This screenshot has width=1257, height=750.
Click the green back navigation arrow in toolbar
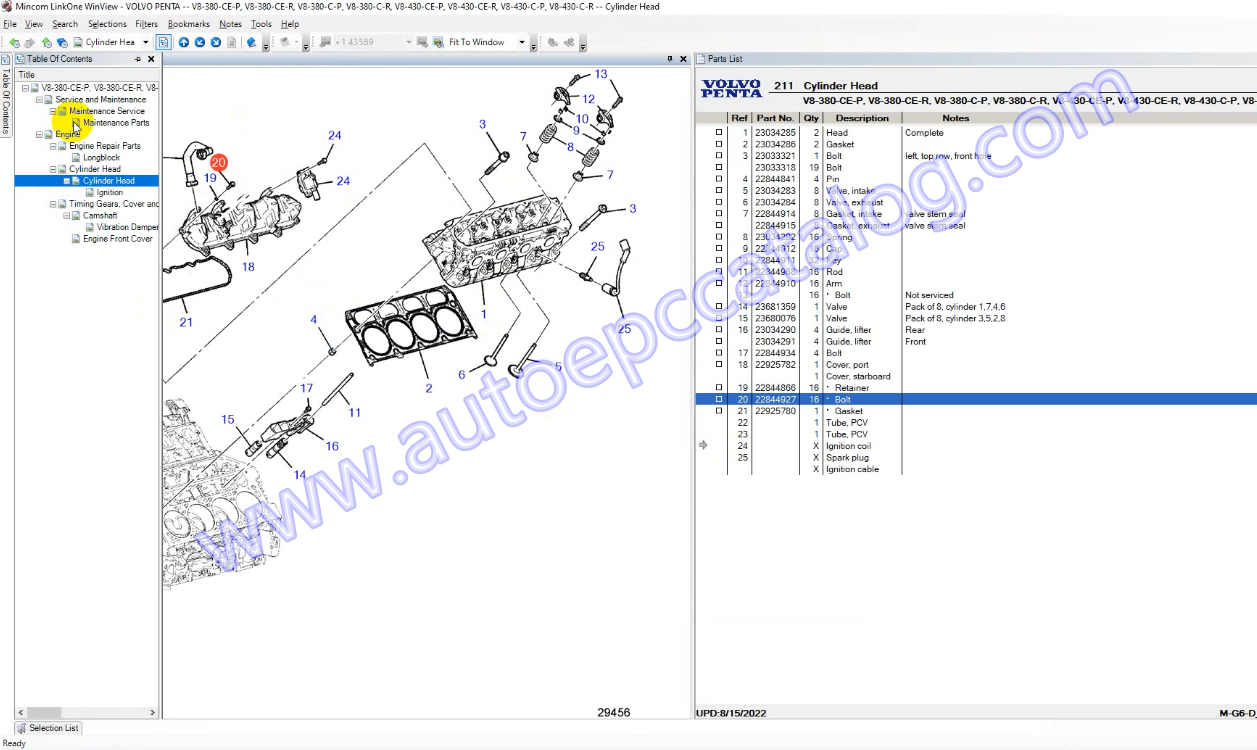point(15,42)
